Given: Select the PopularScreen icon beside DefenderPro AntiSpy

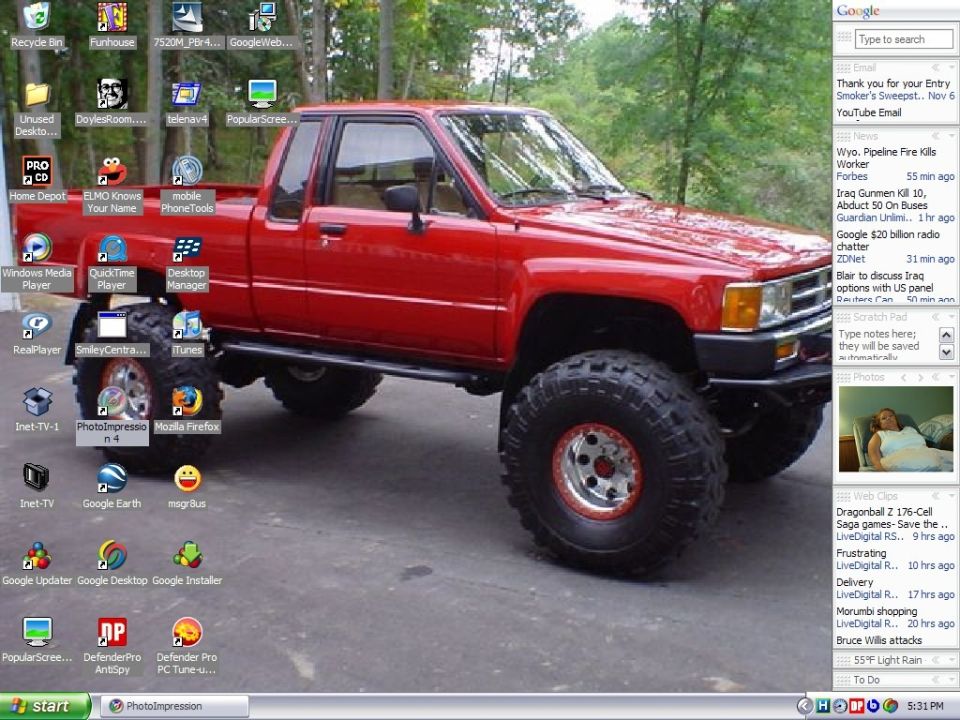Looking at the screenshot, I should point(37,640).
